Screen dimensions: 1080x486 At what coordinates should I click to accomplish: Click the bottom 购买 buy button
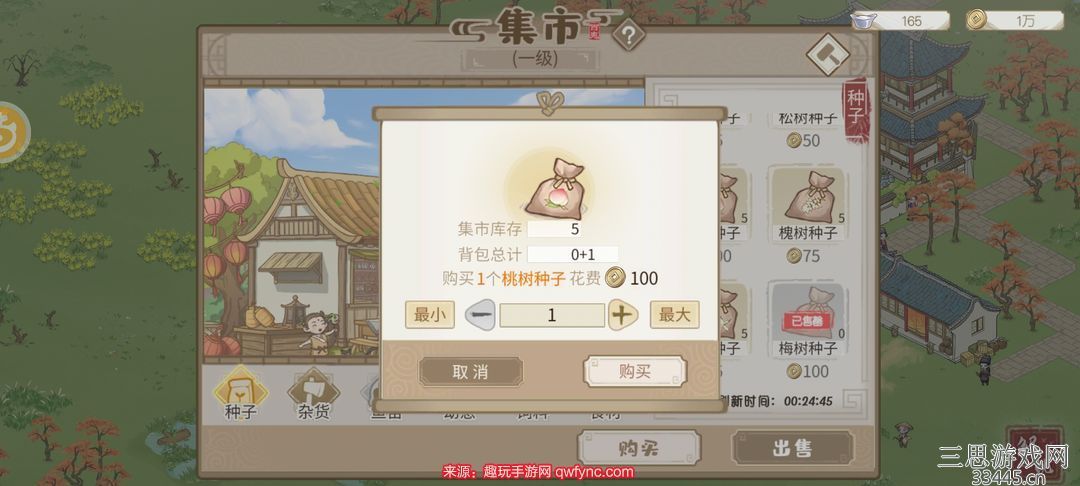pos(638,448)
